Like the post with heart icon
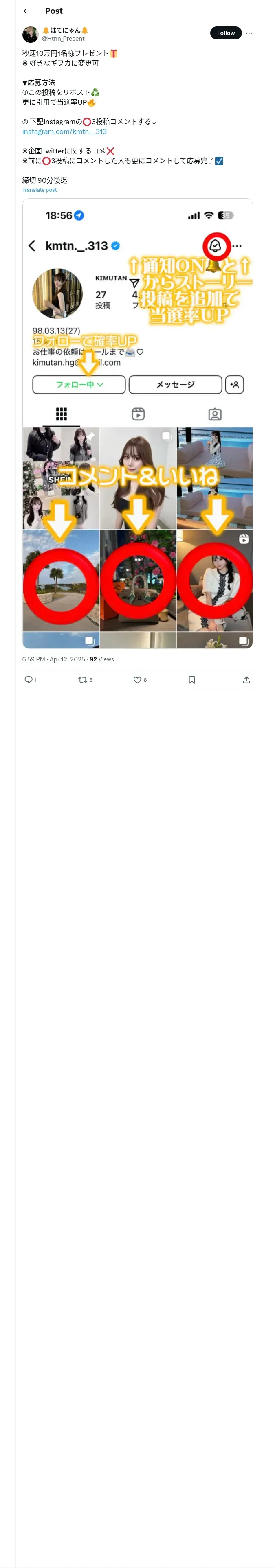 tap(137, 679)
